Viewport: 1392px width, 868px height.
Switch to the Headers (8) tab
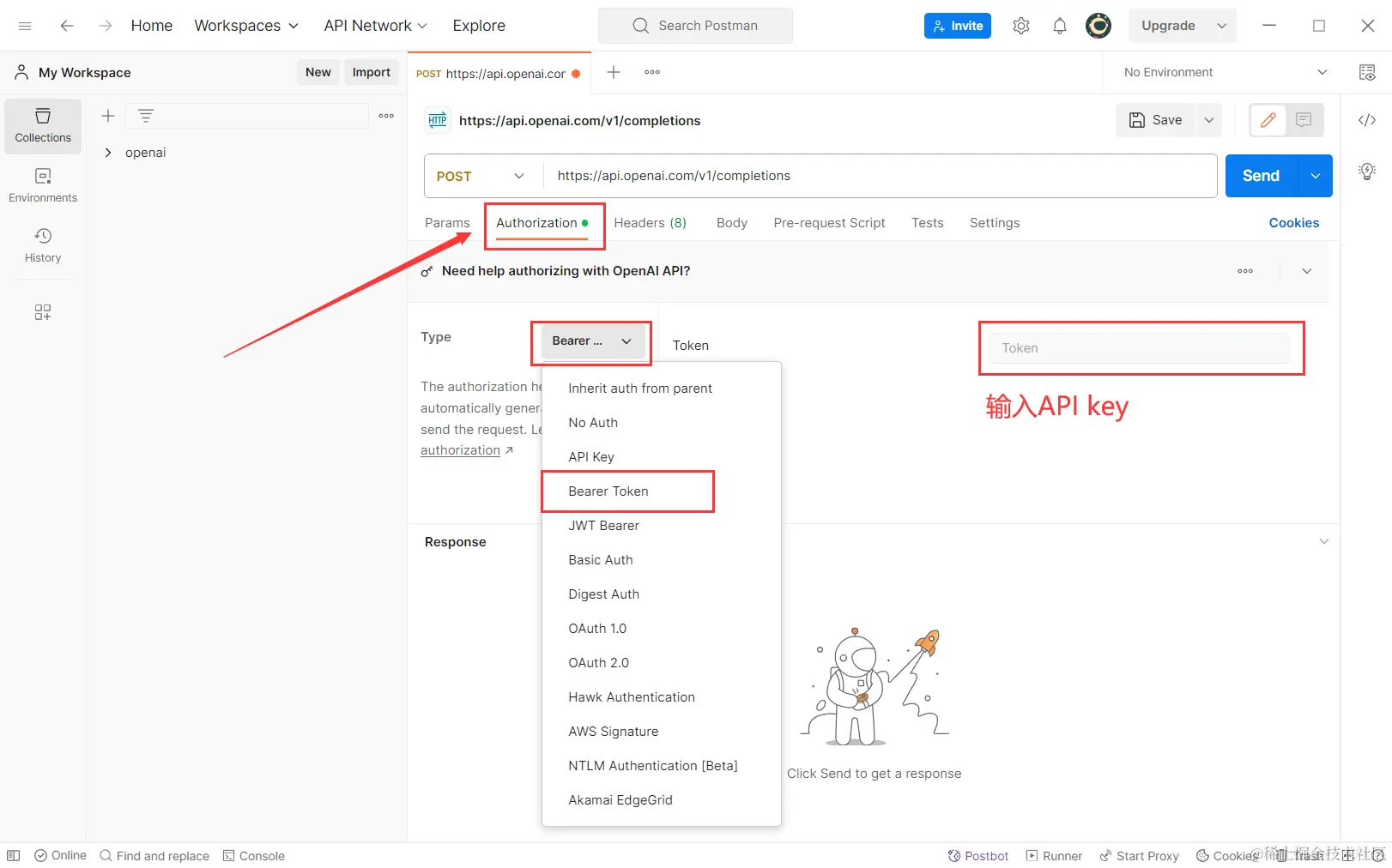[650, 223]
